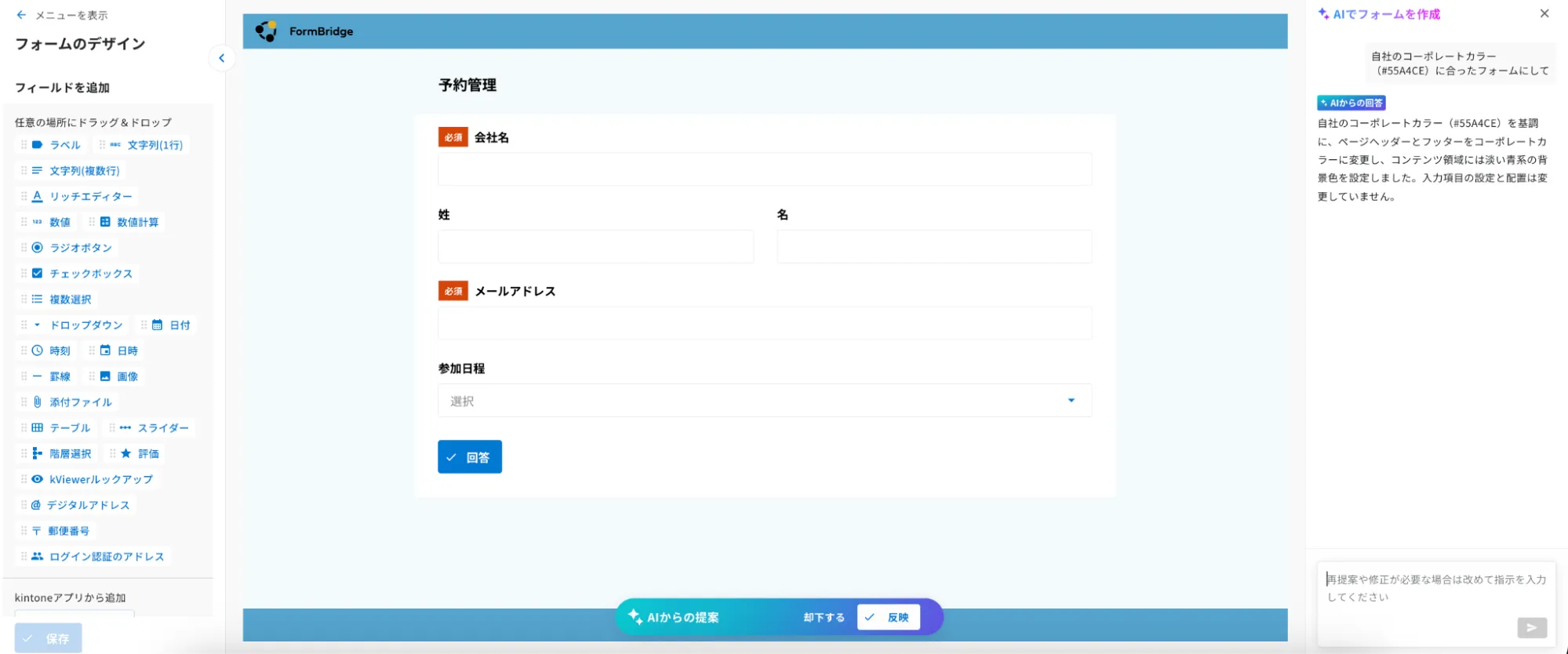Click the 回答 submit button

[470, 457]
